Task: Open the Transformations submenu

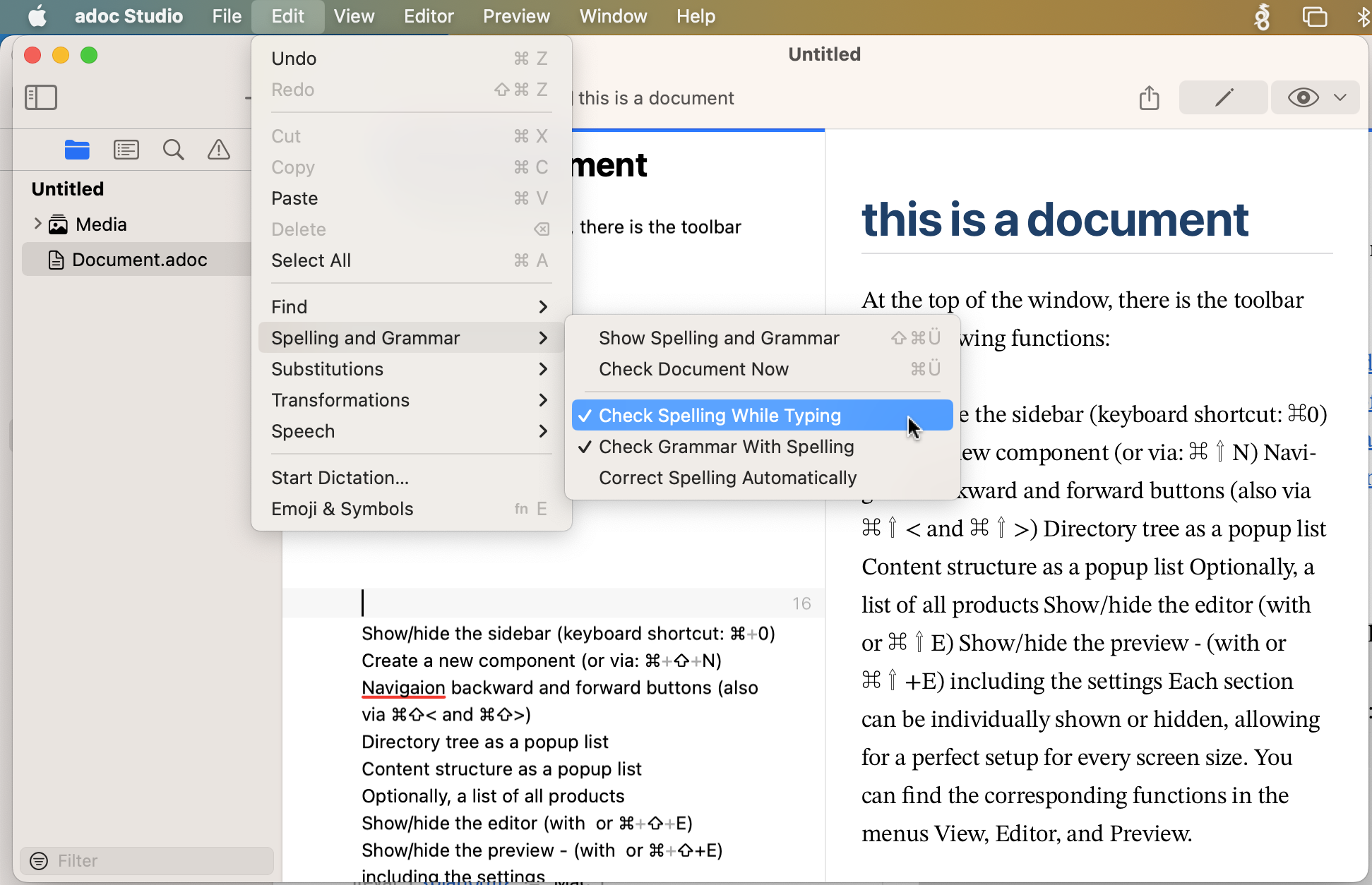Action: pyautogui.click(x=411, y=400)
